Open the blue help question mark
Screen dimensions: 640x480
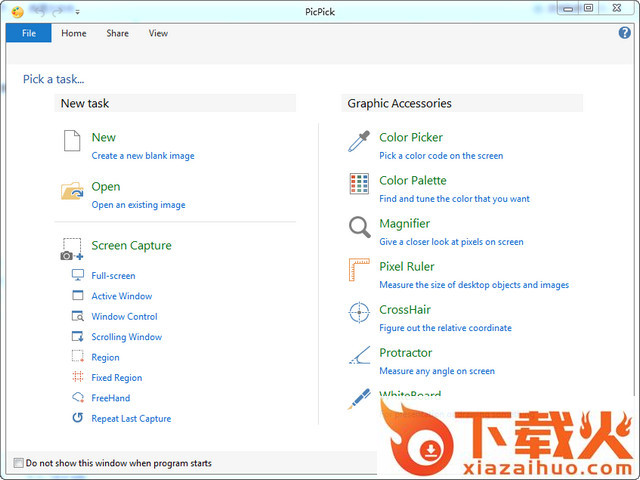tap(625, 33)
